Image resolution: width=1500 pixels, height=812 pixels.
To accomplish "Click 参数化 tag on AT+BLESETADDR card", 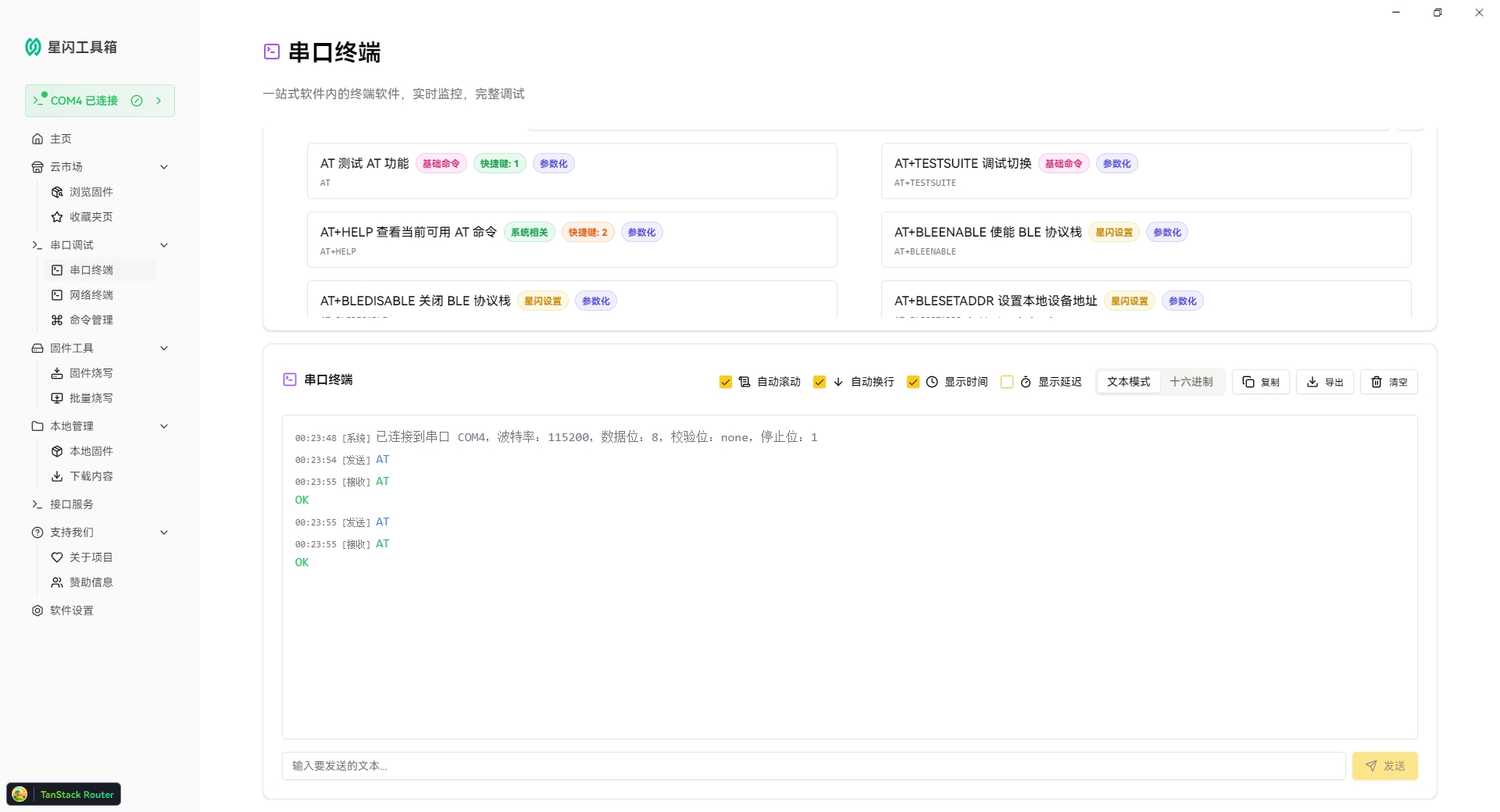I will click(x=1183, y=301).
